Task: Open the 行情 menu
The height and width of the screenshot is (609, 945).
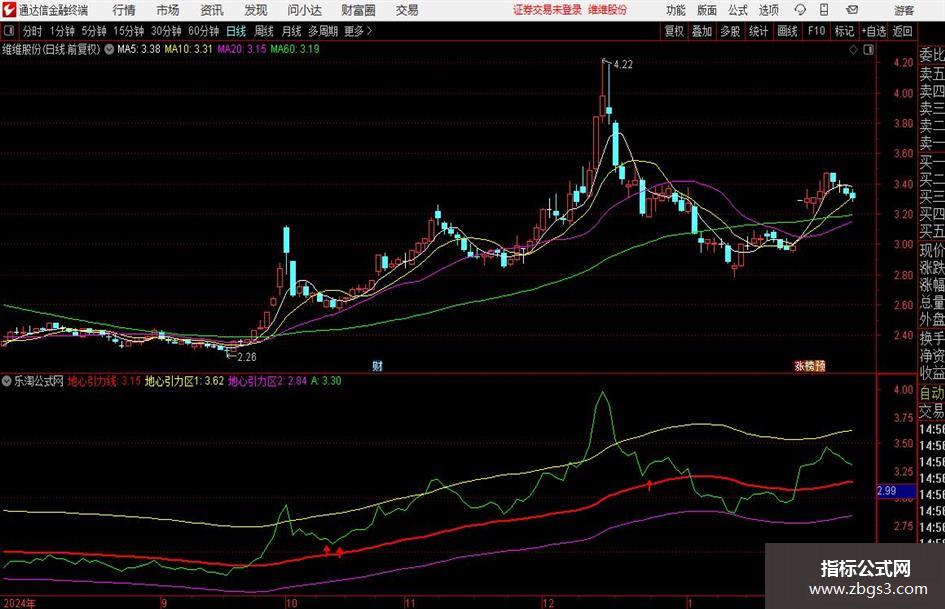Action: pyautogui.click(x=124, y=10)
